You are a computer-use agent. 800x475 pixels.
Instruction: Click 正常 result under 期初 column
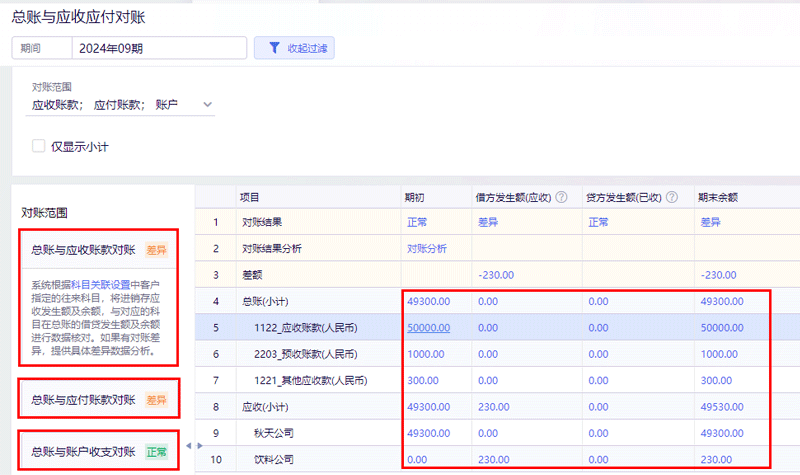pos(417,222)
